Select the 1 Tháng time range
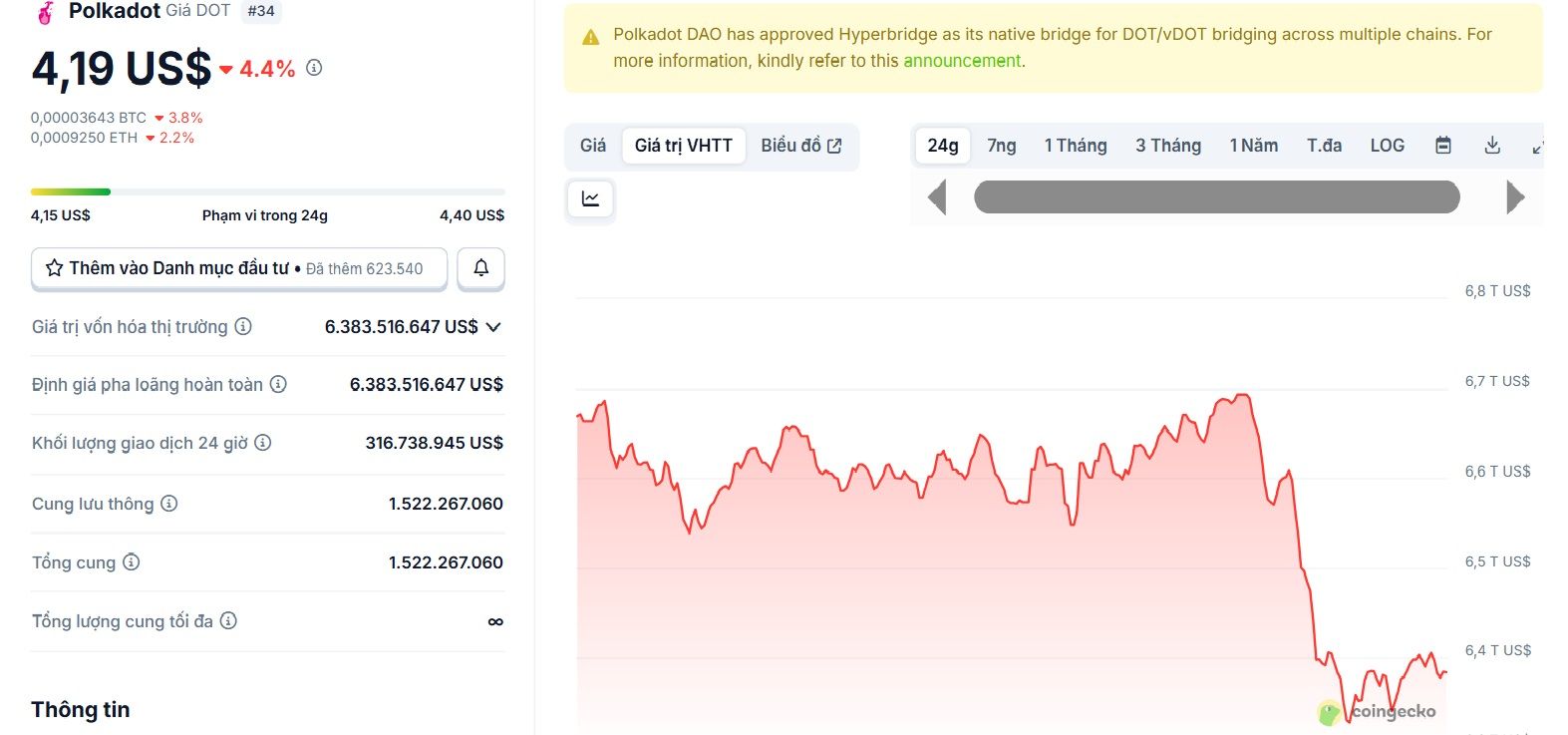The height and width of the screenshot is (735, 1568). [x=1076, y=146]
